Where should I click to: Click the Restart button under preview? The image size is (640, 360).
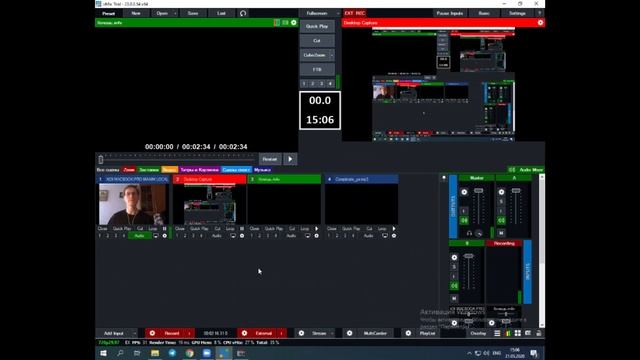(270, 159)
